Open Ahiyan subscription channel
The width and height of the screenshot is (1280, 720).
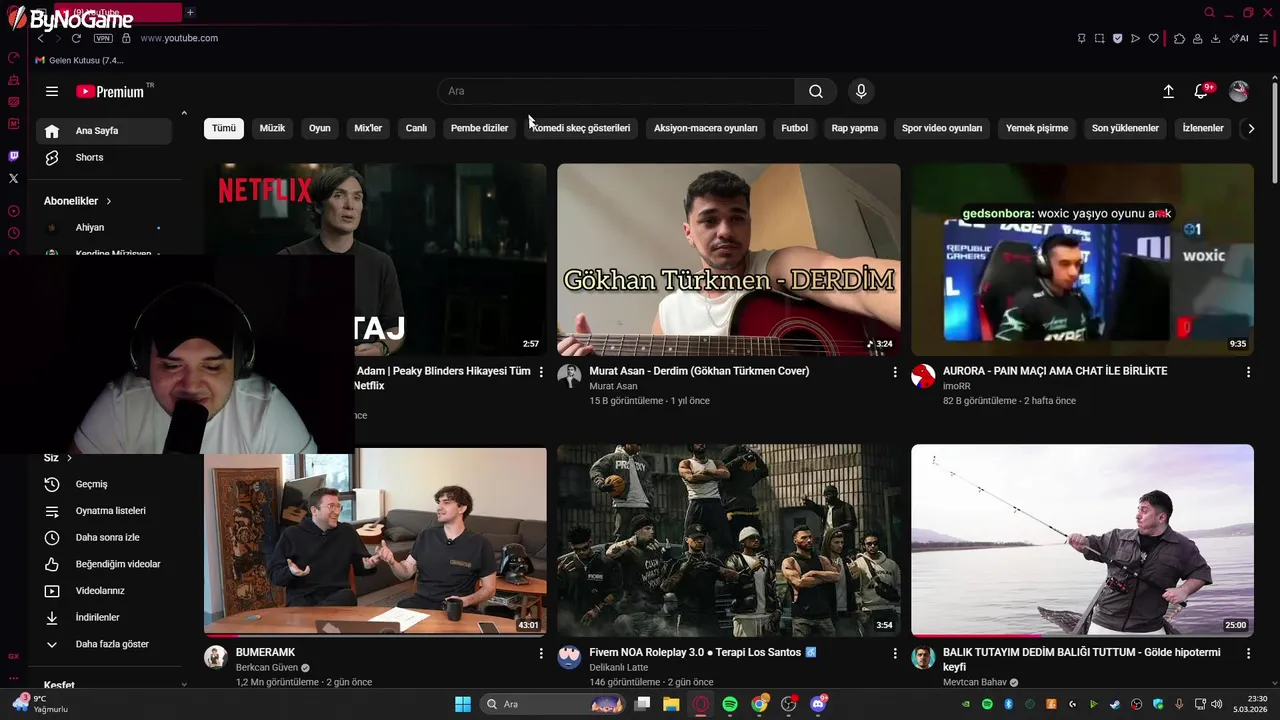tap(105, 228)
